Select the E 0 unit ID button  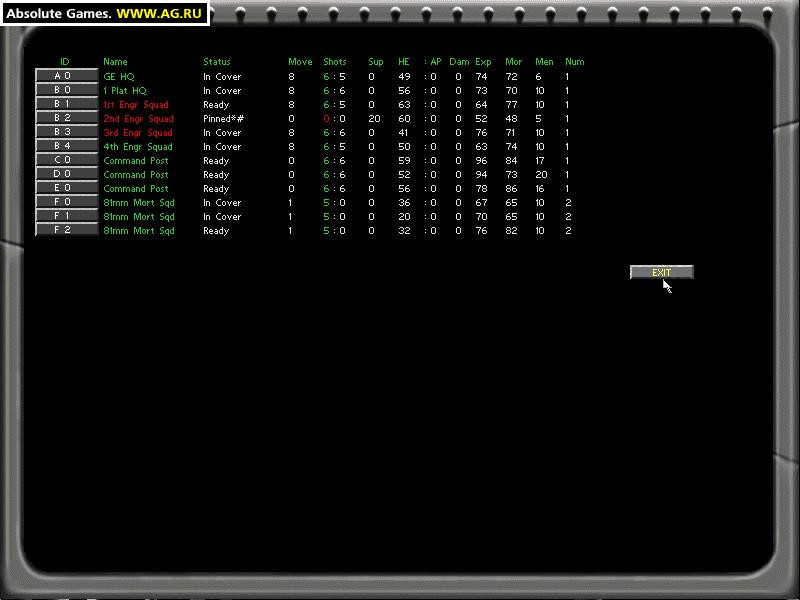(x=66, y=188)
